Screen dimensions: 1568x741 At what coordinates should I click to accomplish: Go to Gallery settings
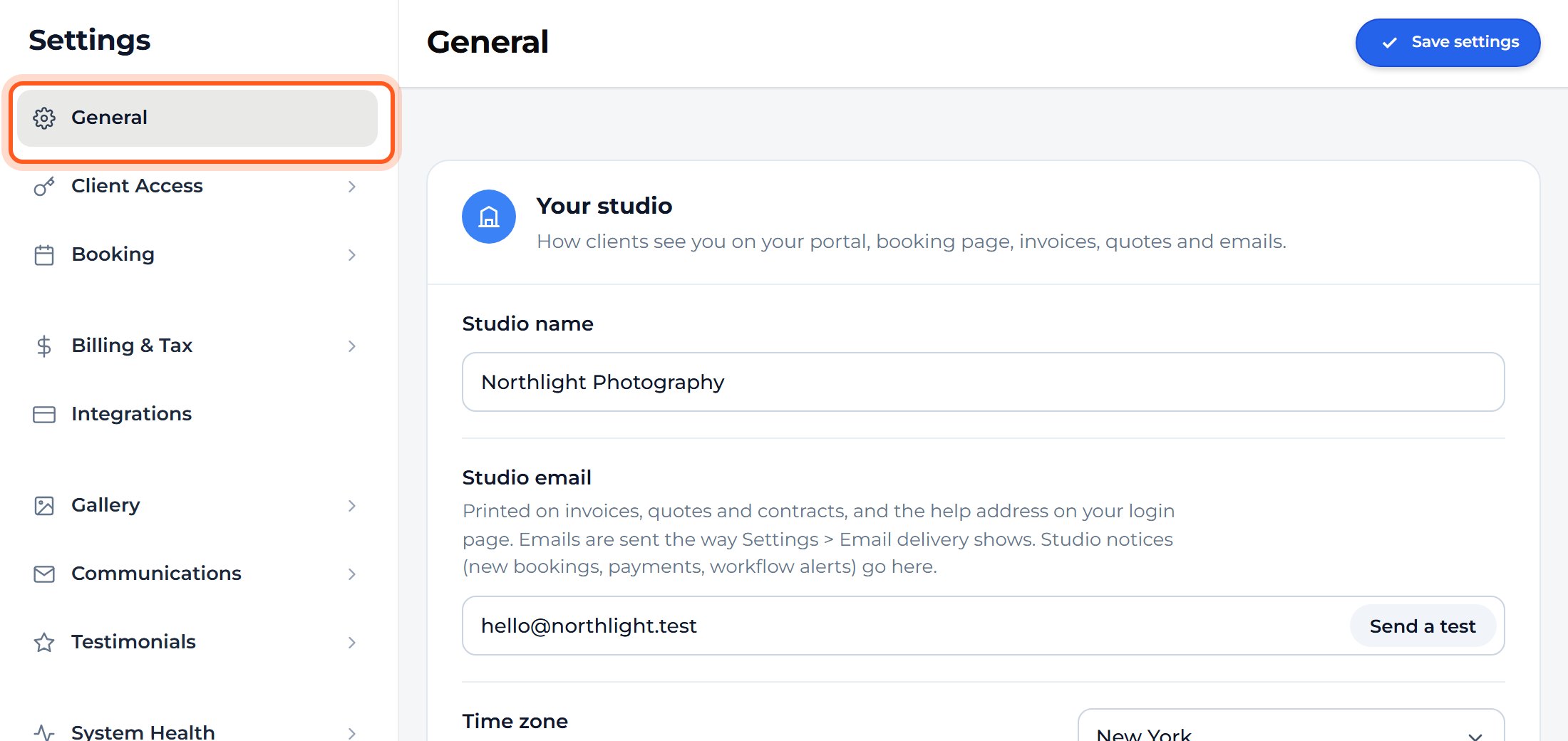(197, 506)
